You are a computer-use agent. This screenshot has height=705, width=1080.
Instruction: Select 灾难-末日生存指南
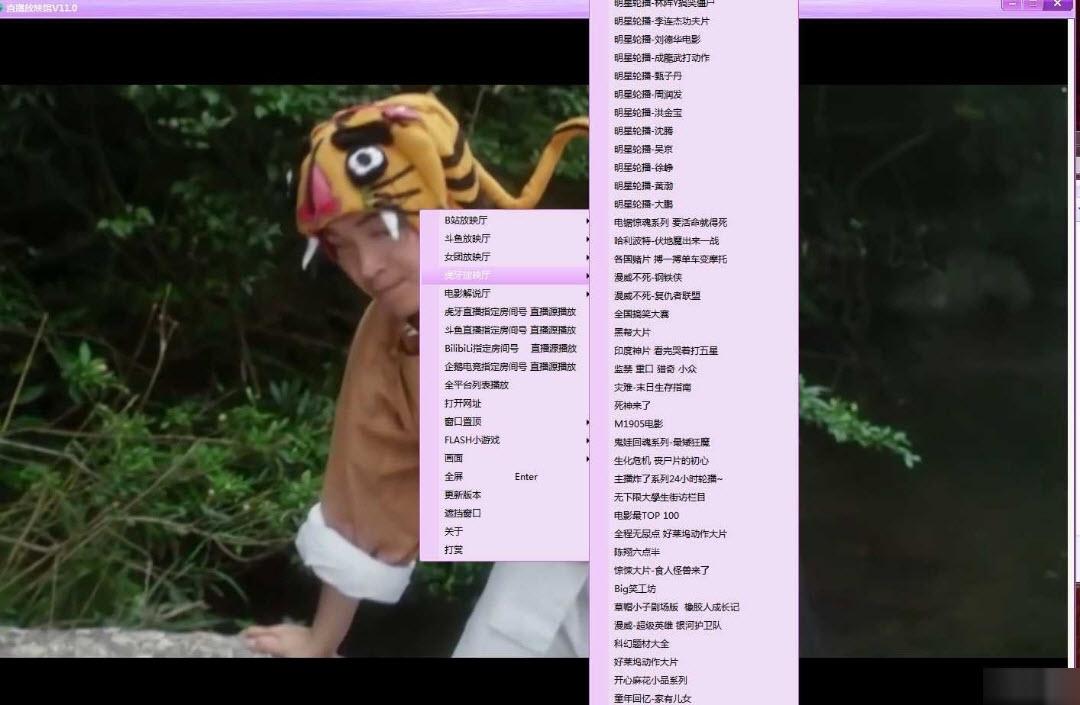click(x=694, y=388)
